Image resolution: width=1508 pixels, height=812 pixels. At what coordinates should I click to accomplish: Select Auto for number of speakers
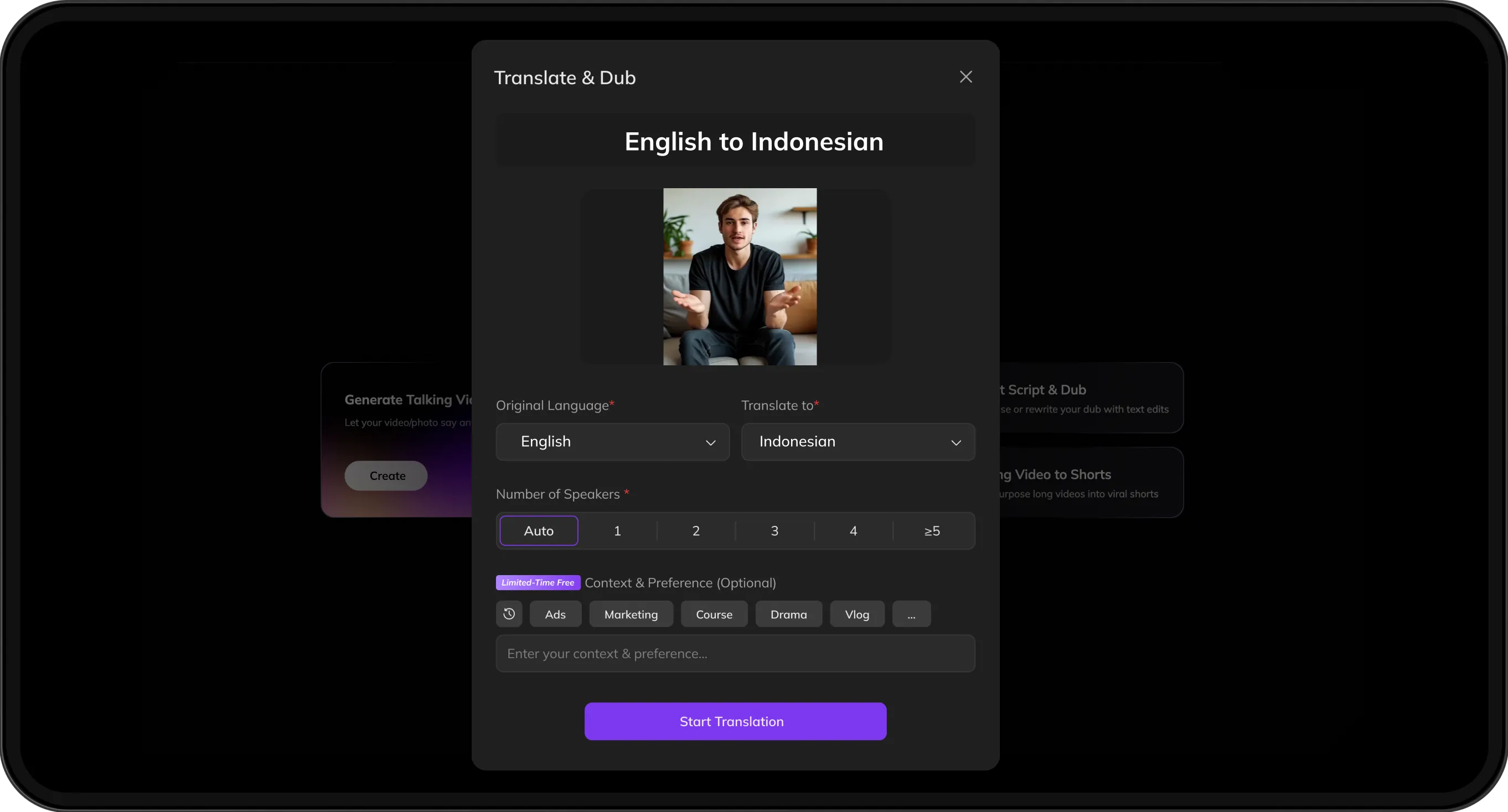[x=539, y=530]
